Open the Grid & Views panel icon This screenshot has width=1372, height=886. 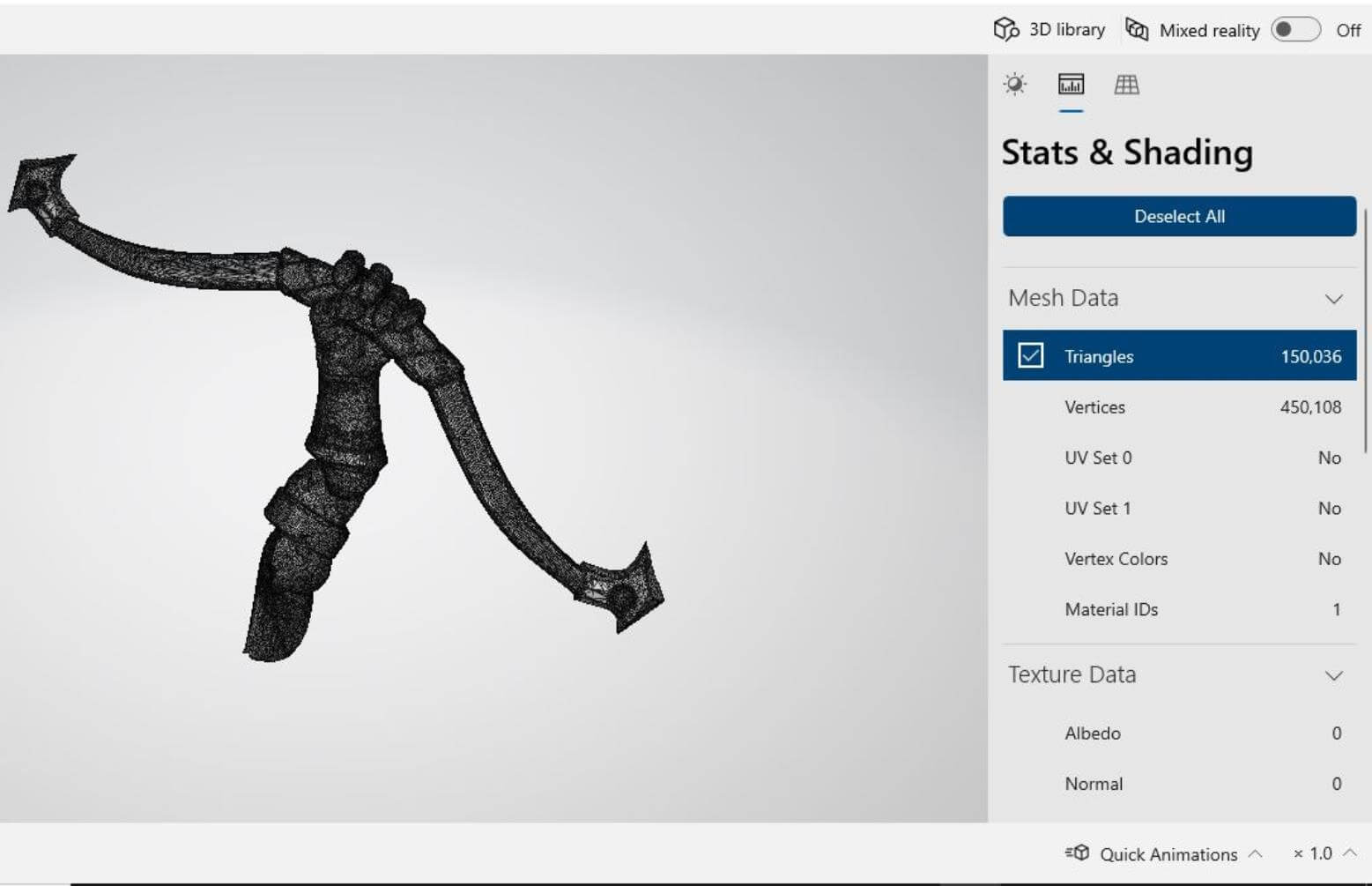[x=1126, y=85]
